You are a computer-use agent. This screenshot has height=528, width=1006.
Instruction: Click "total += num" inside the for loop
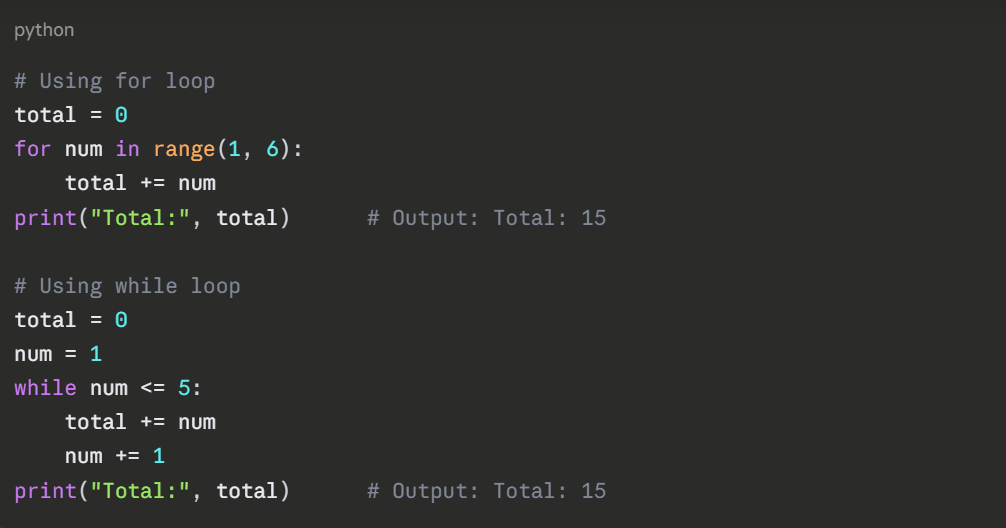[x=140, y=183]
